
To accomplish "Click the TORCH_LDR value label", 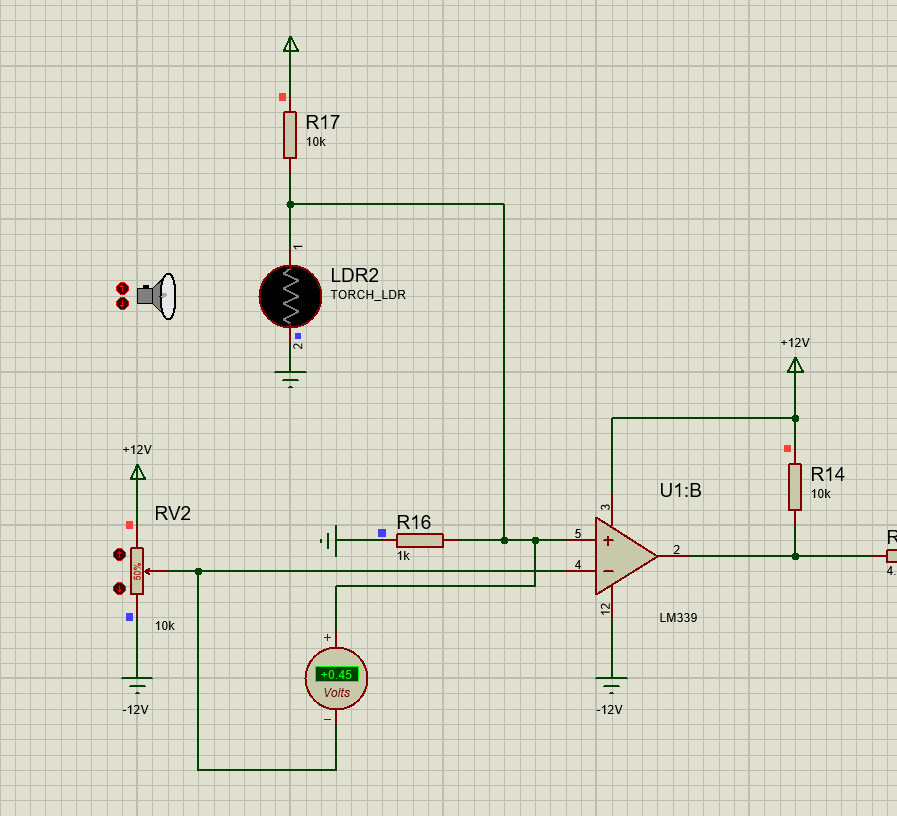I will point(368,295).
